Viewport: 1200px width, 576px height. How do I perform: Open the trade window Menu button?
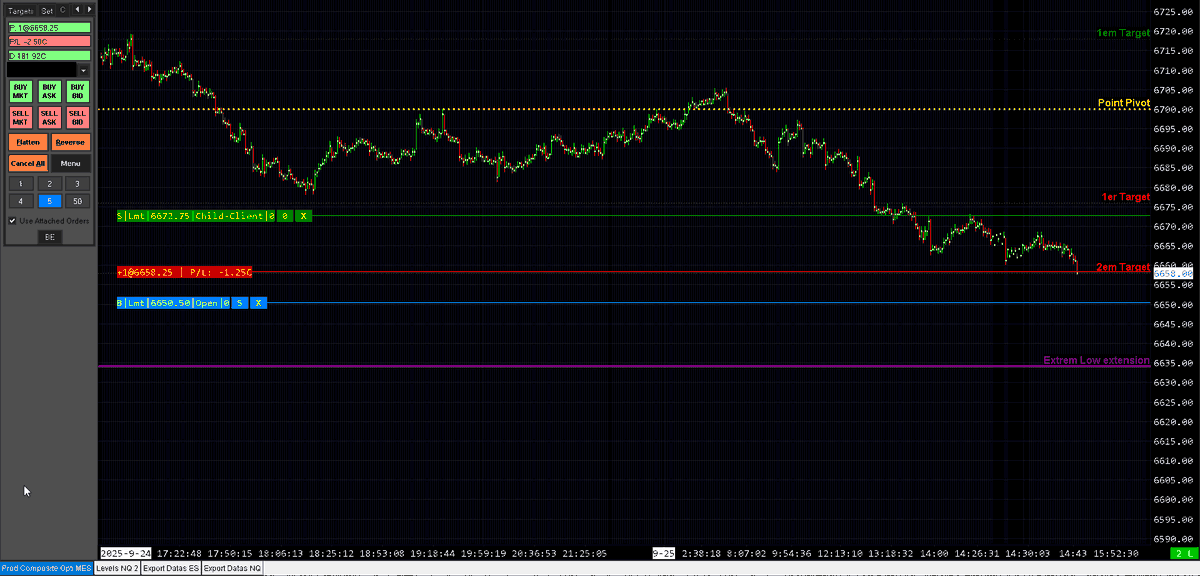click(x=70, y=163)
